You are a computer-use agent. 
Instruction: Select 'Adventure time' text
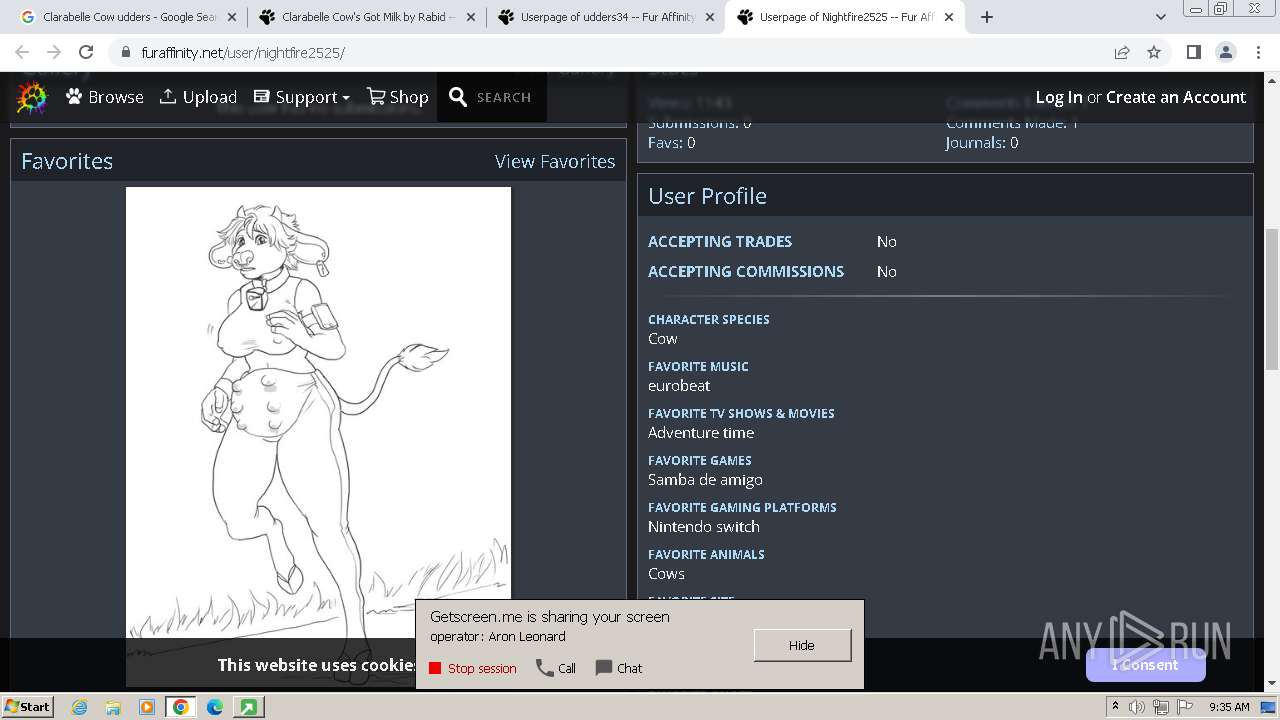click(701, 432)
